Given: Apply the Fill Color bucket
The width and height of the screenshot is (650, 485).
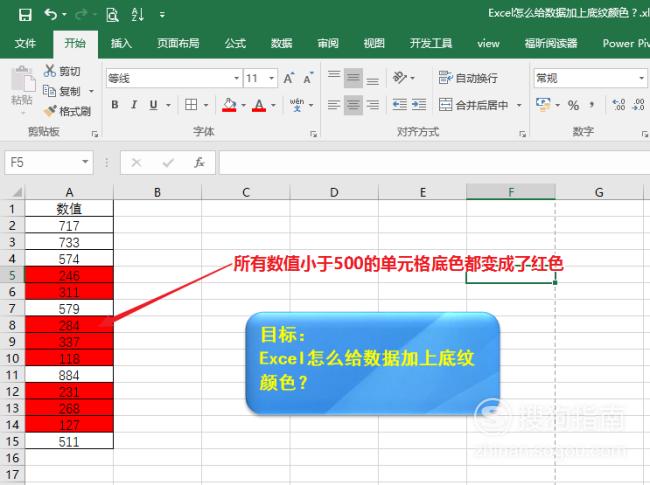Looking at the screenshot, I should pyautogui.click(x=229, y=105).
